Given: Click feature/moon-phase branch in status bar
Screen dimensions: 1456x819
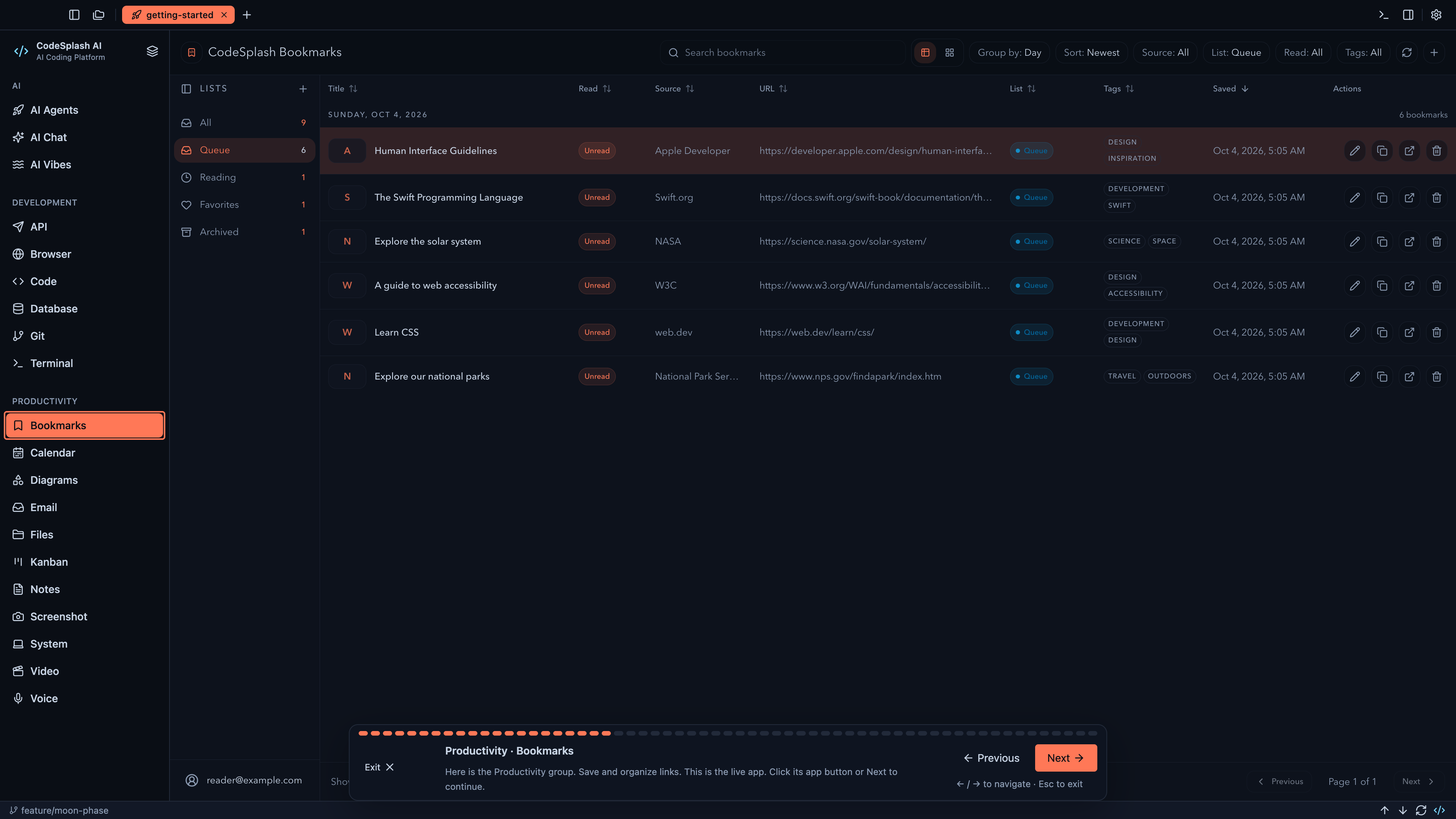Looking at the screenshot, I should pyautogui.click(x=59, y=811).
